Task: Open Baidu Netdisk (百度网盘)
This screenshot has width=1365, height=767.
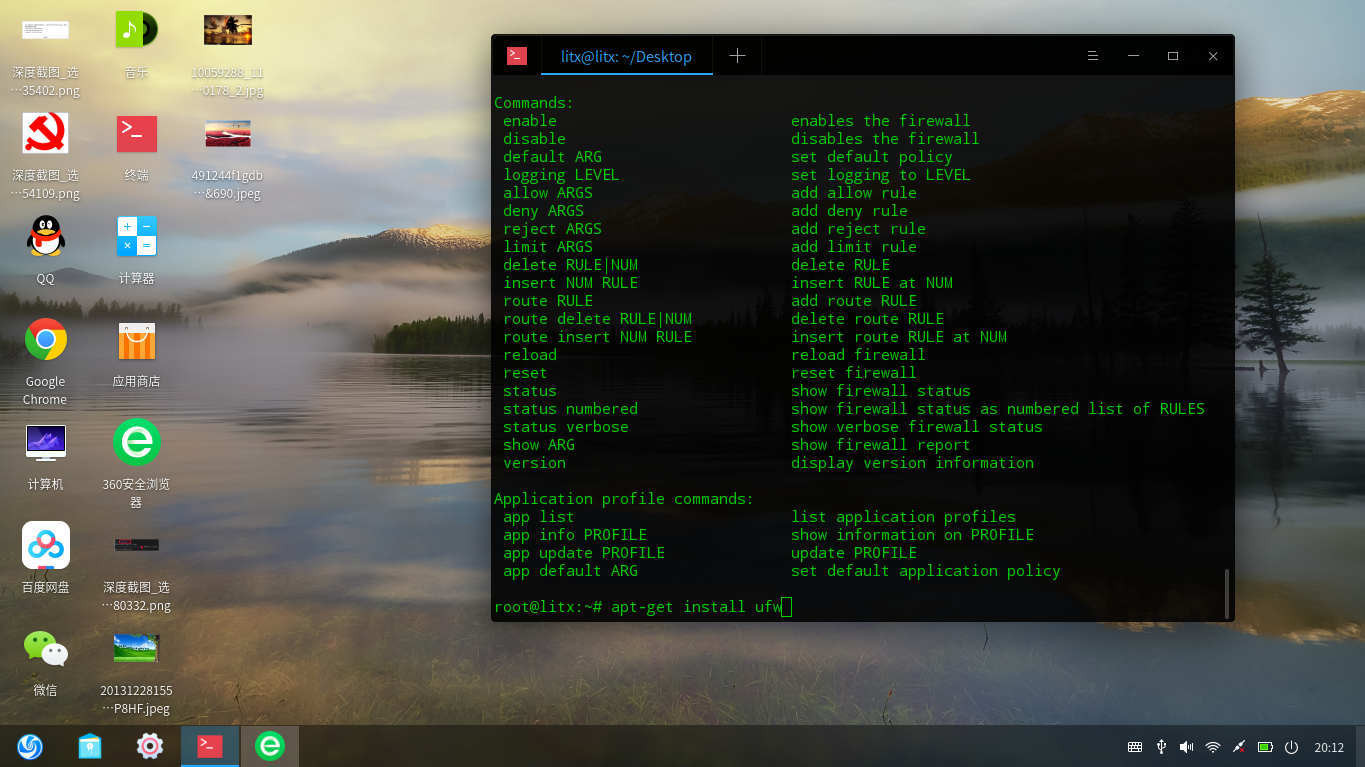Action: pos(45,547)
